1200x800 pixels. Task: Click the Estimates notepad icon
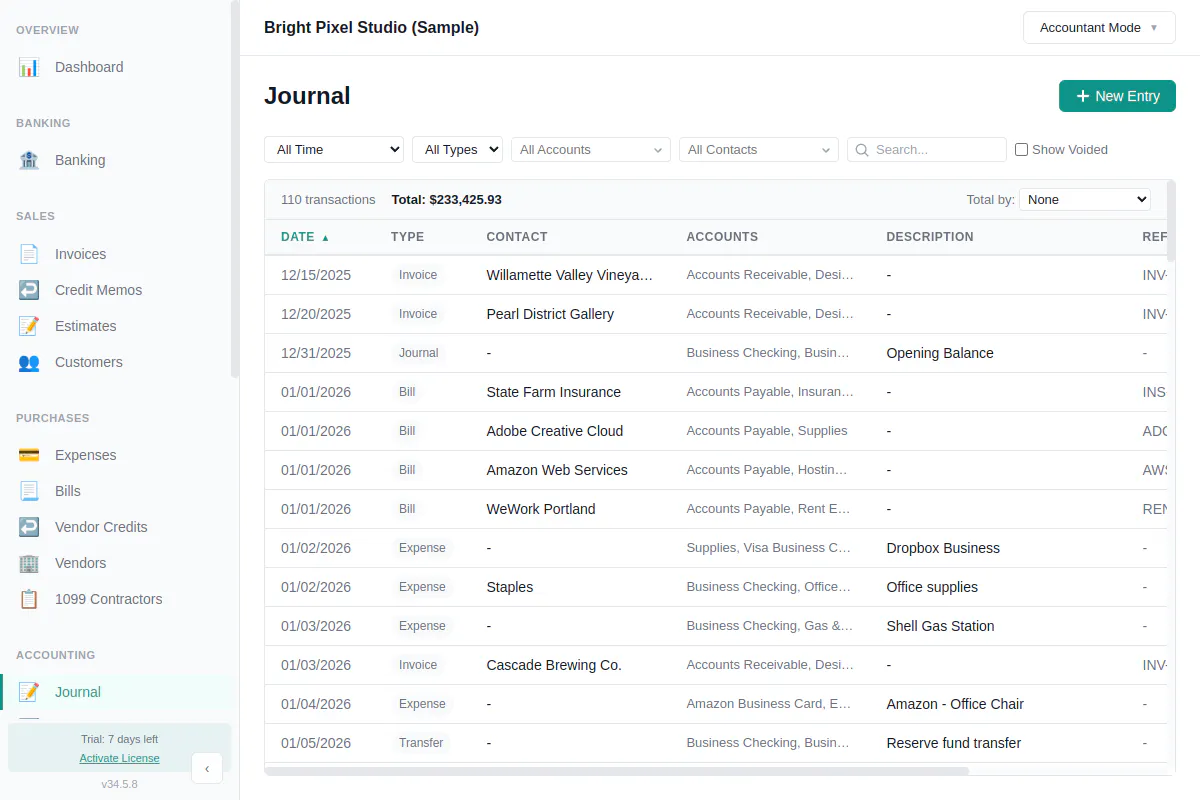click(x=29, y=326)
